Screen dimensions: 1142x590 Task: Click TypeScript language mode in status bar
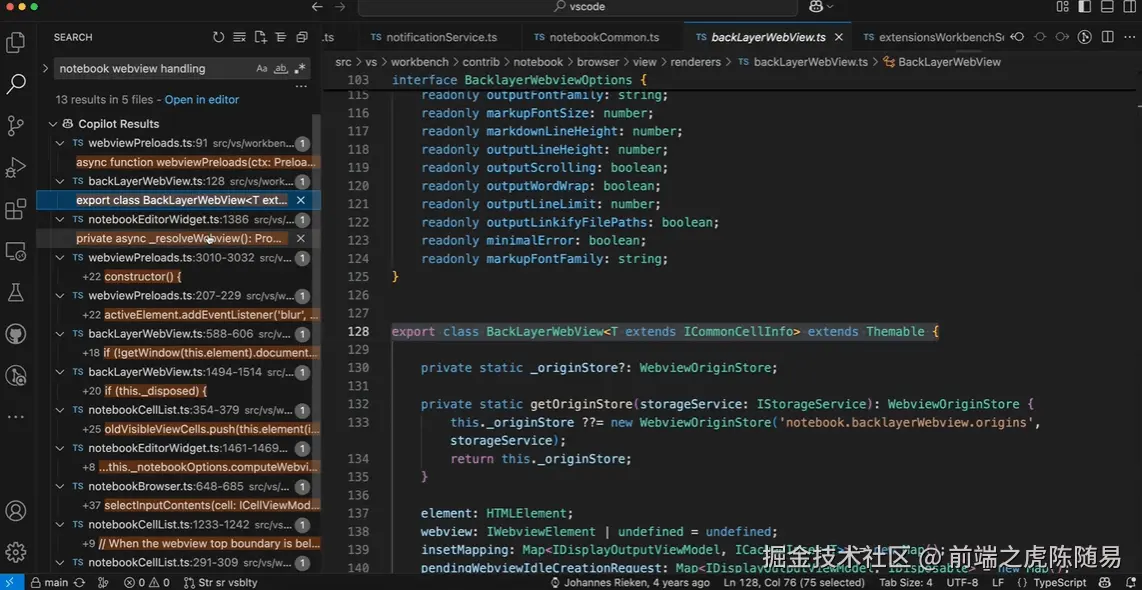[1059, 582]
